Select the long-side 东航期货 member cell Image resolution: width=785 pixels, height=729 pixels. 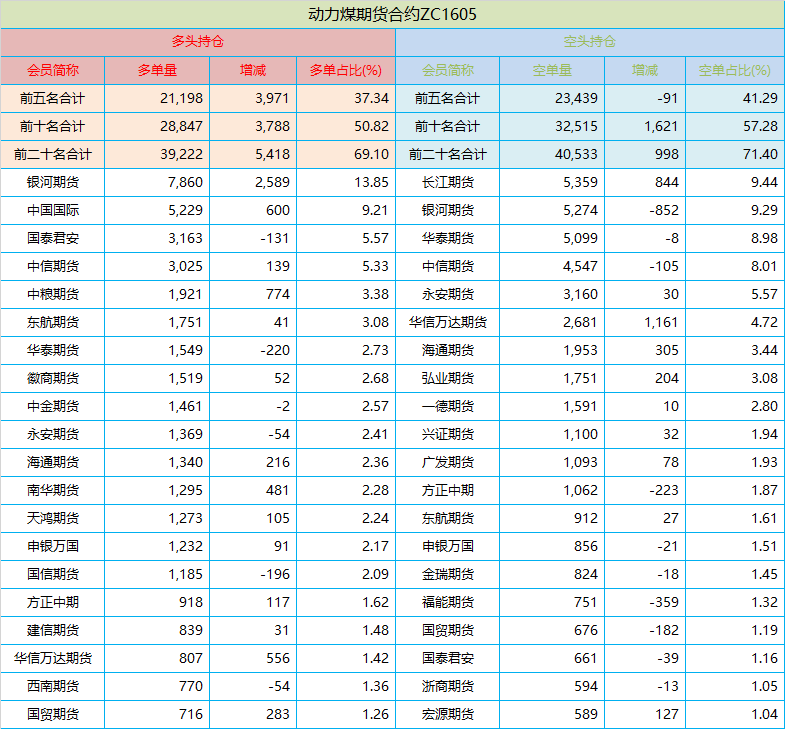[53, 322]
